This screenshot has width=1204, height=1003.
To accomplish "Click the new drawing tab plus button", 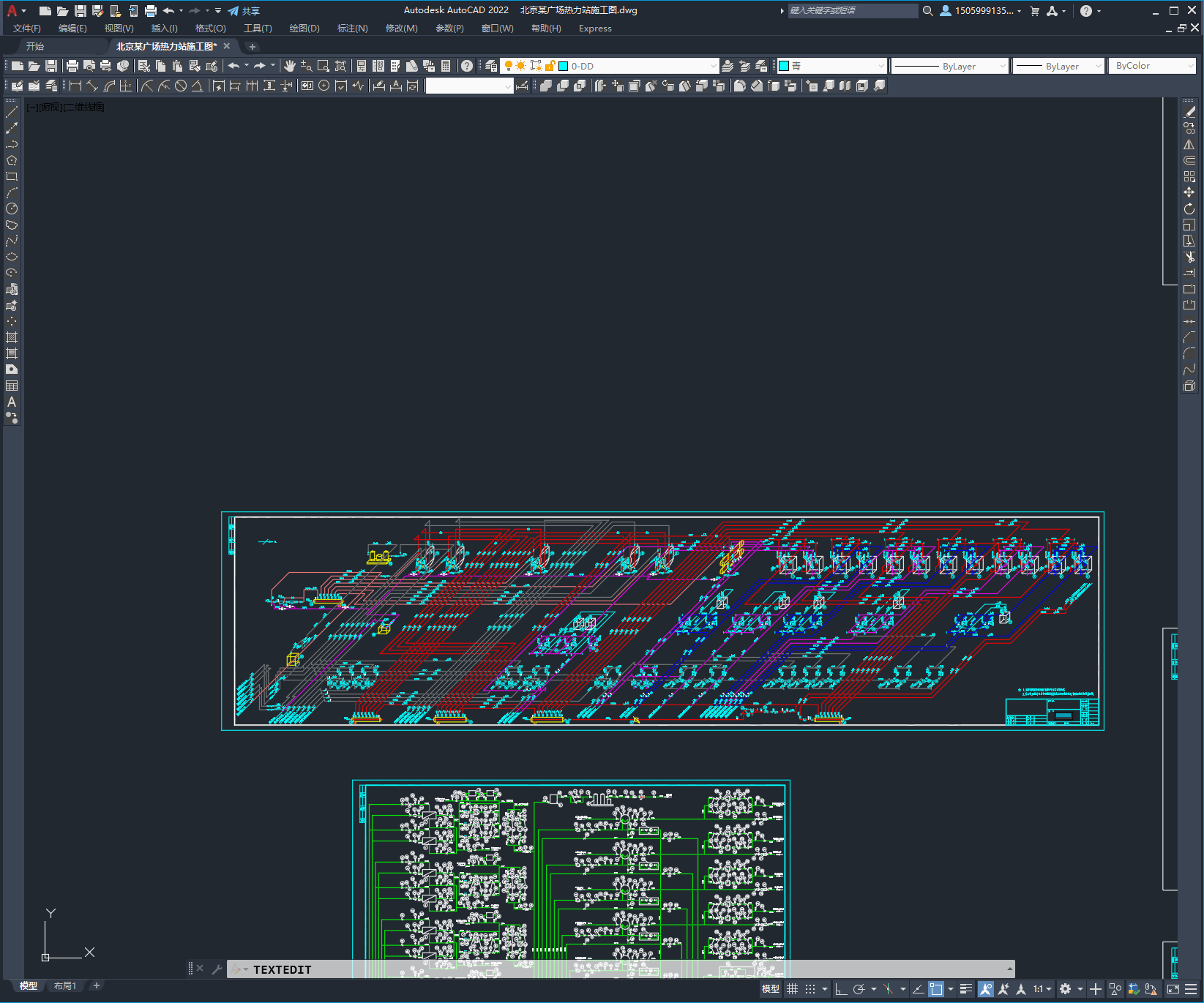I will point(253,47).
